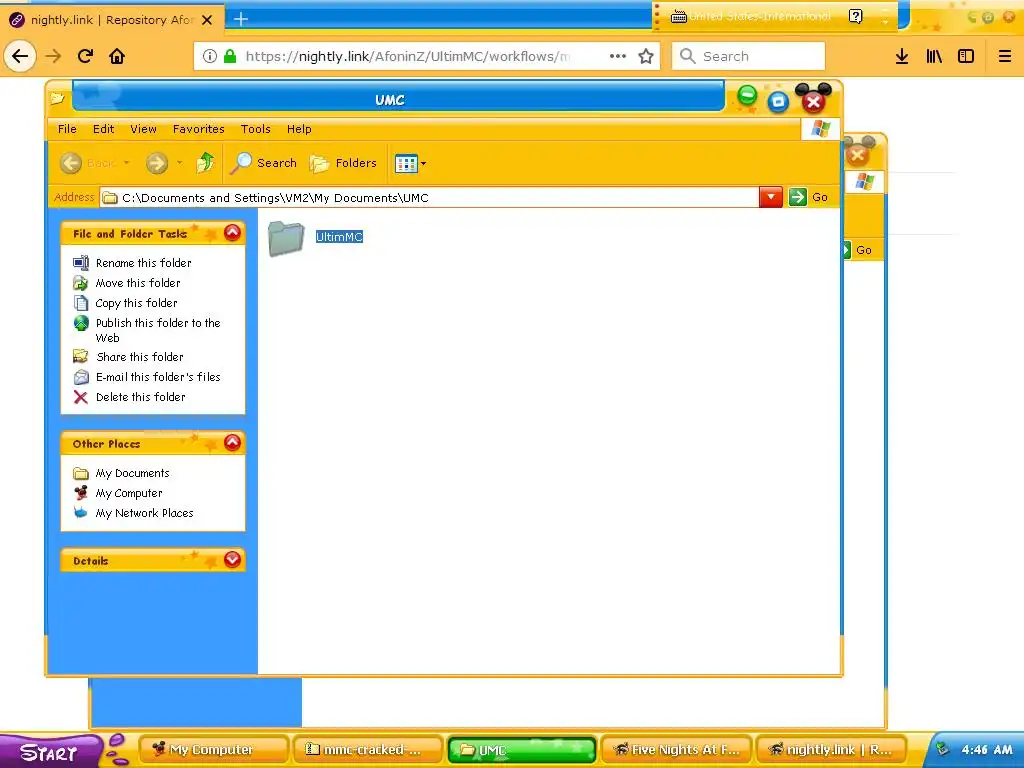This screenshot has height=768, width=1024.
Task: Switch to My Computer taskbar button
Action: click(213, 750)
